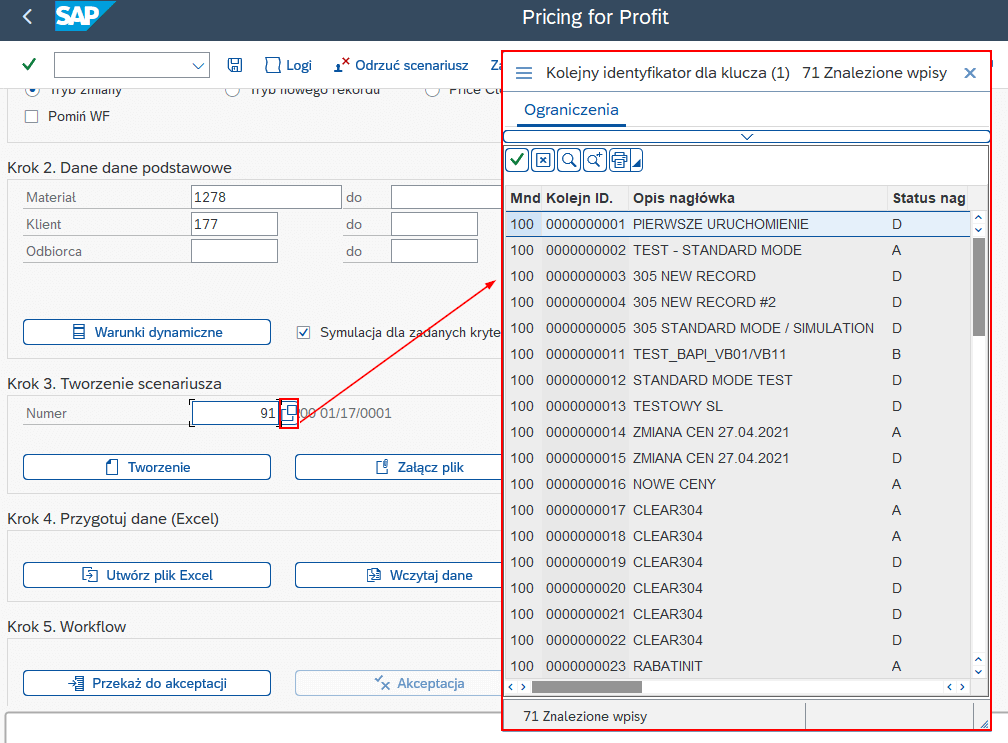
Task: Select row TEST_BAPI_VB01/VB11
Action: pos(738,354)
